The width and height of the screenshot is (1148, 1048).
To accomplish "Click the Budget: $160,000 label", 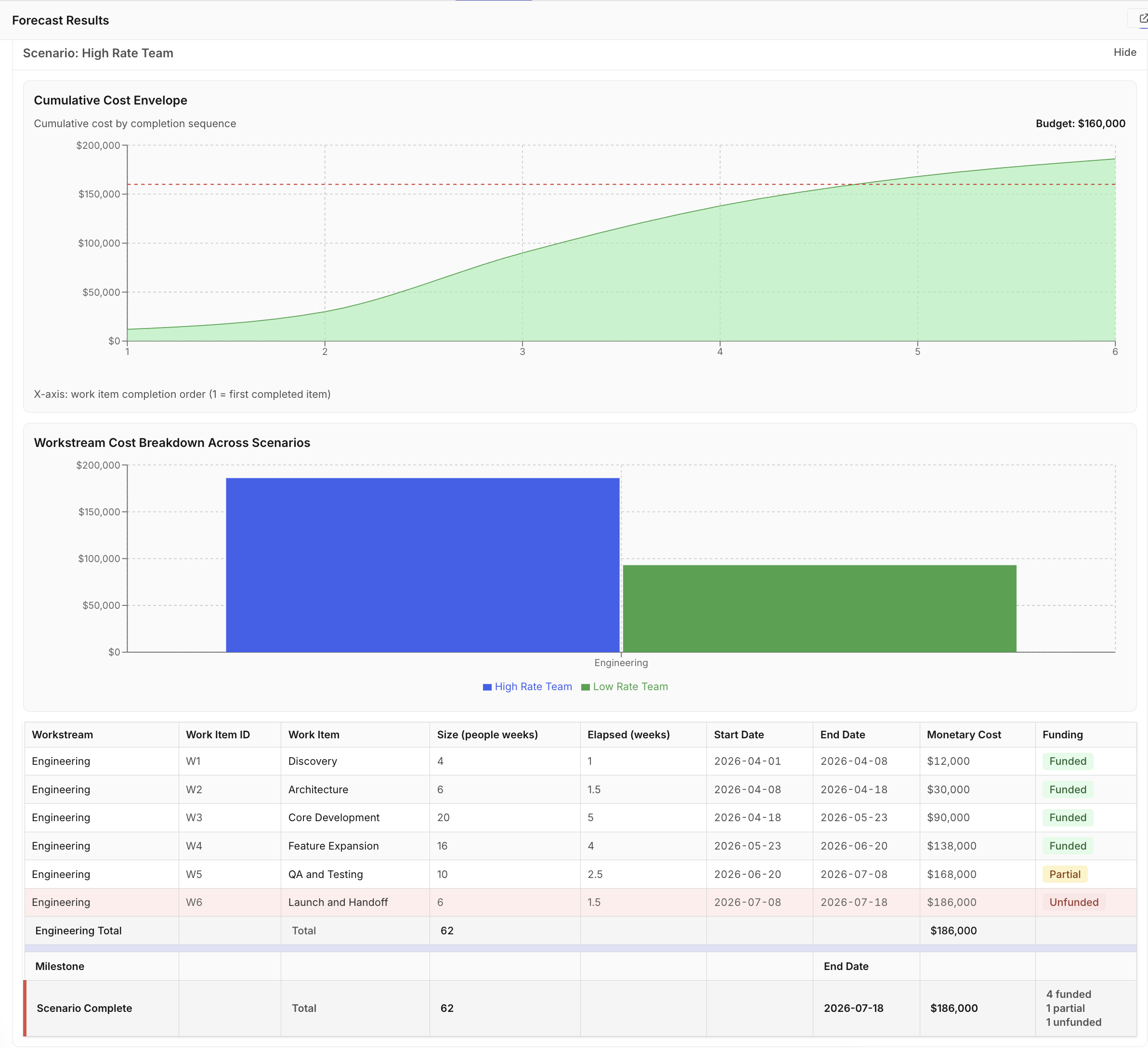I will [x=1080, y=123].
